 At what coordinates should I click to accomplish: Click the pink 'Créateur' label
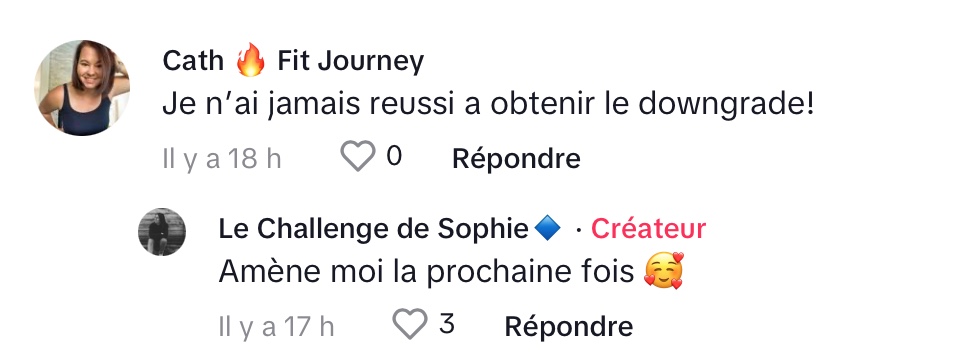click(x=649, y=229)
